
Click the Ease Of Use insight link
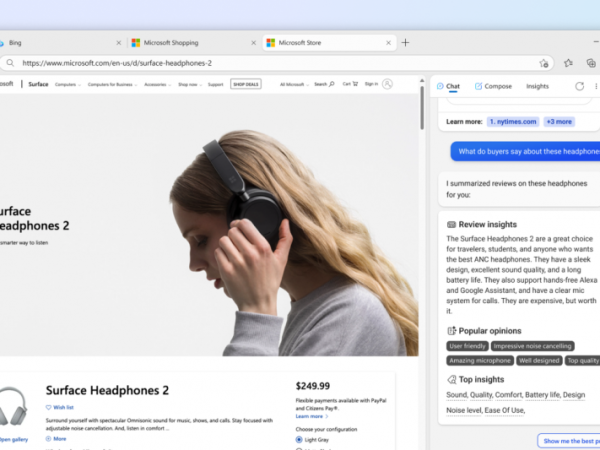tap(505, 410)
